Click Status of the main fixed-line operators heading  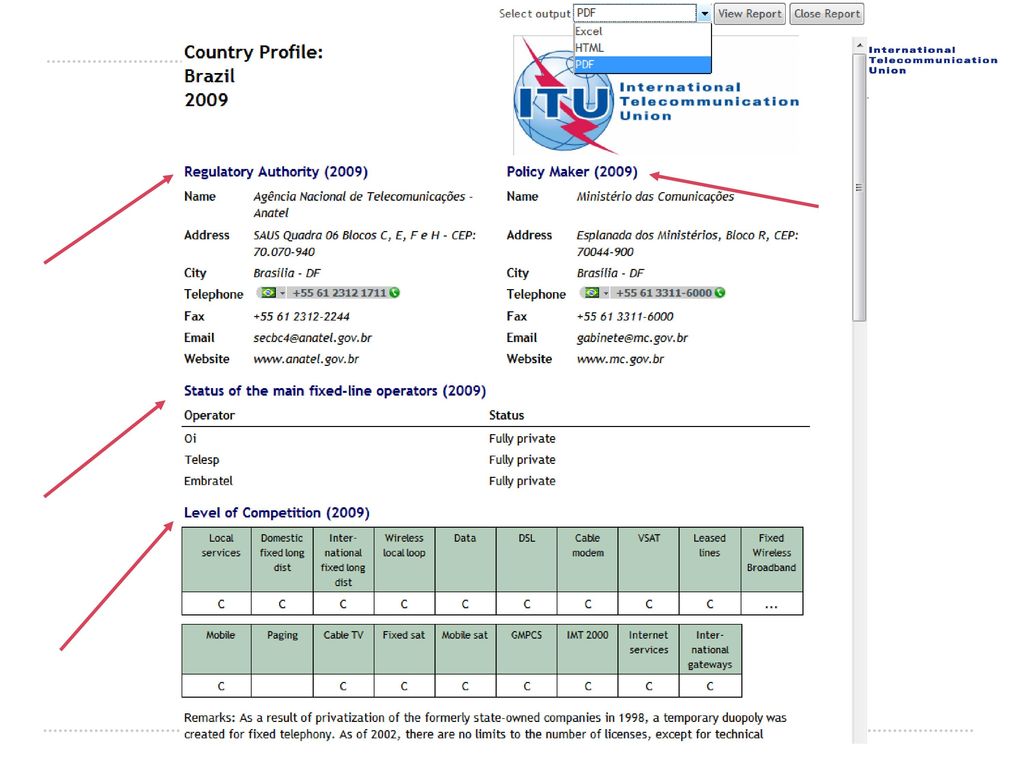click(x=334, y=391)
